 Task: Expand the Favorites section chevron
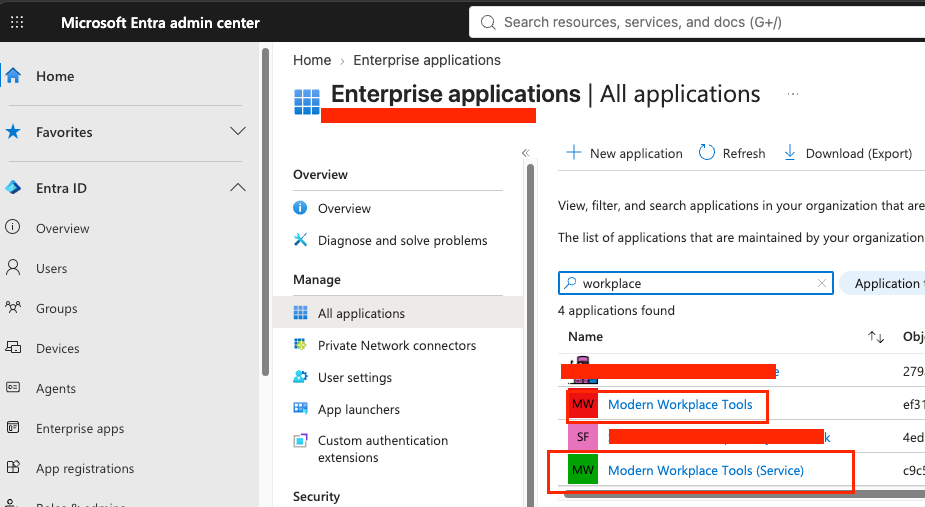238,131
